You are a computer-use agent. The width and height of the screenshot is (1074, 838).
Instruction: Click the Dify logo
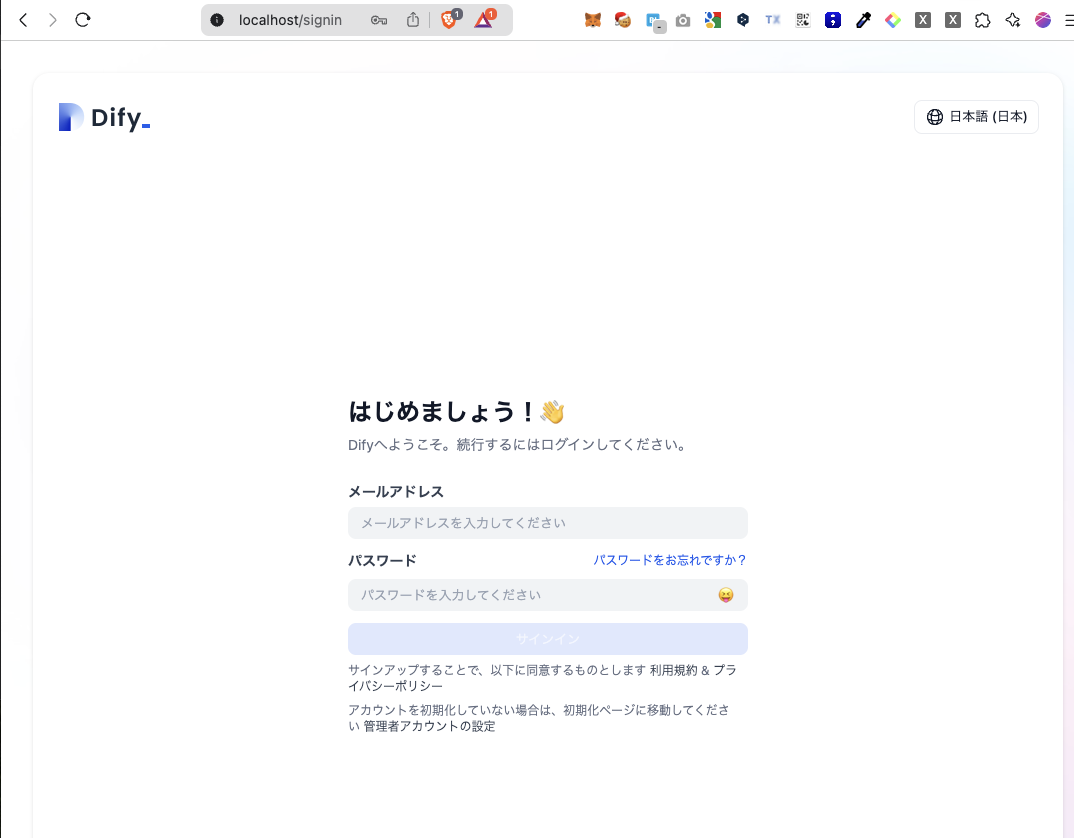click(103, 117)
